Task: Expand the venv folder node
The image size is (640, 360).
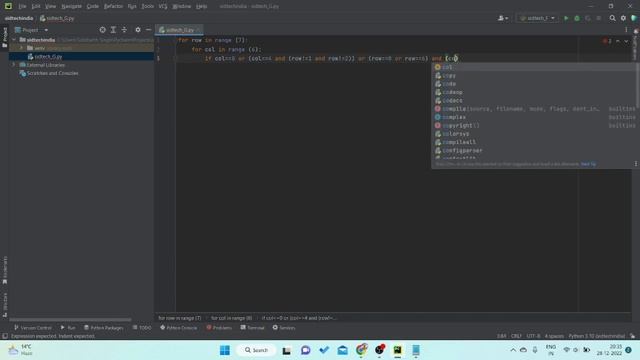Action: (x=22, y=48)
